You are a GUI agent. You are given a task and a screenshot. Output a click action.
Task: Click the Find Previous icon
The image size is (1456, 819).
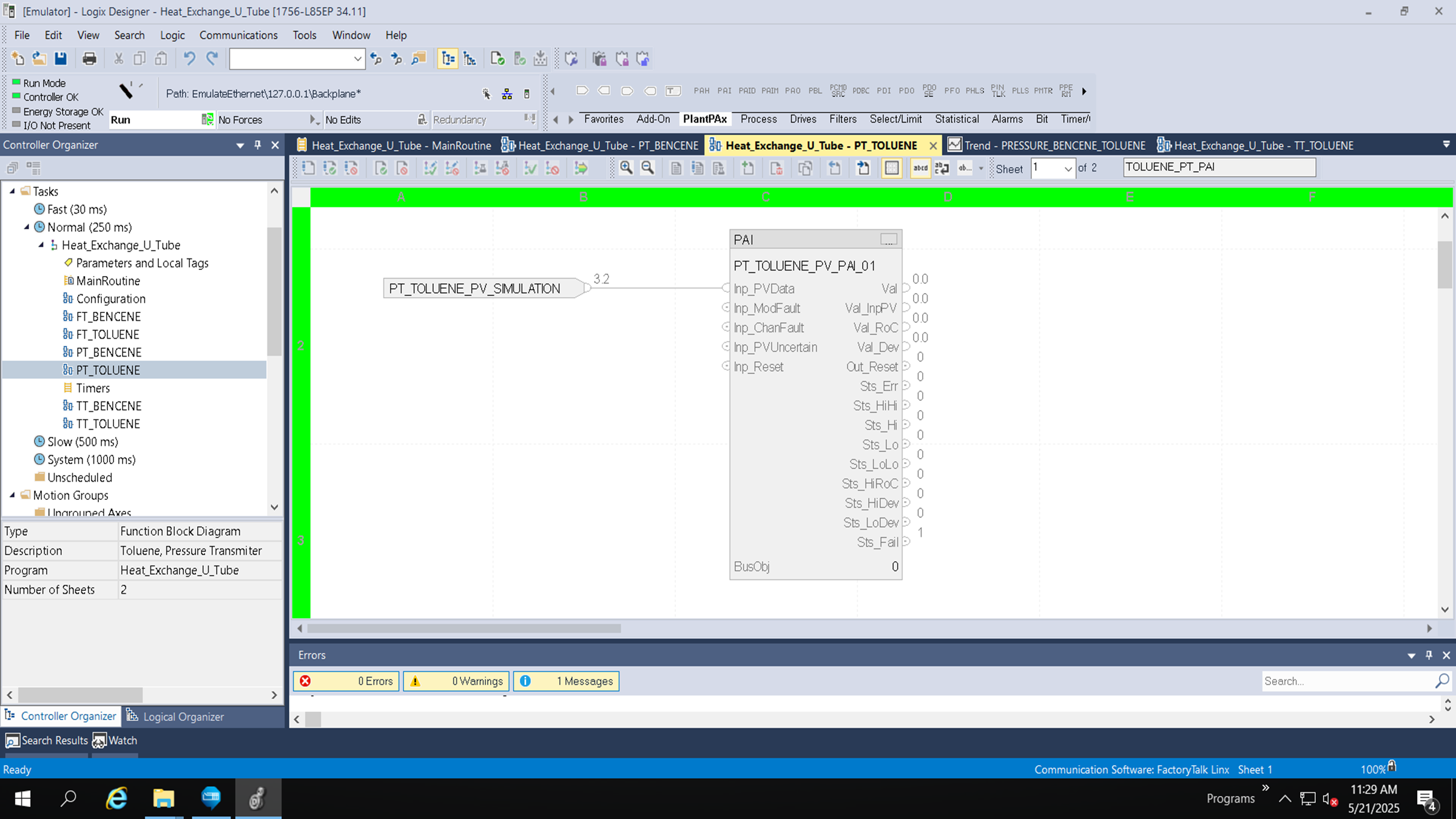(376, 58)
